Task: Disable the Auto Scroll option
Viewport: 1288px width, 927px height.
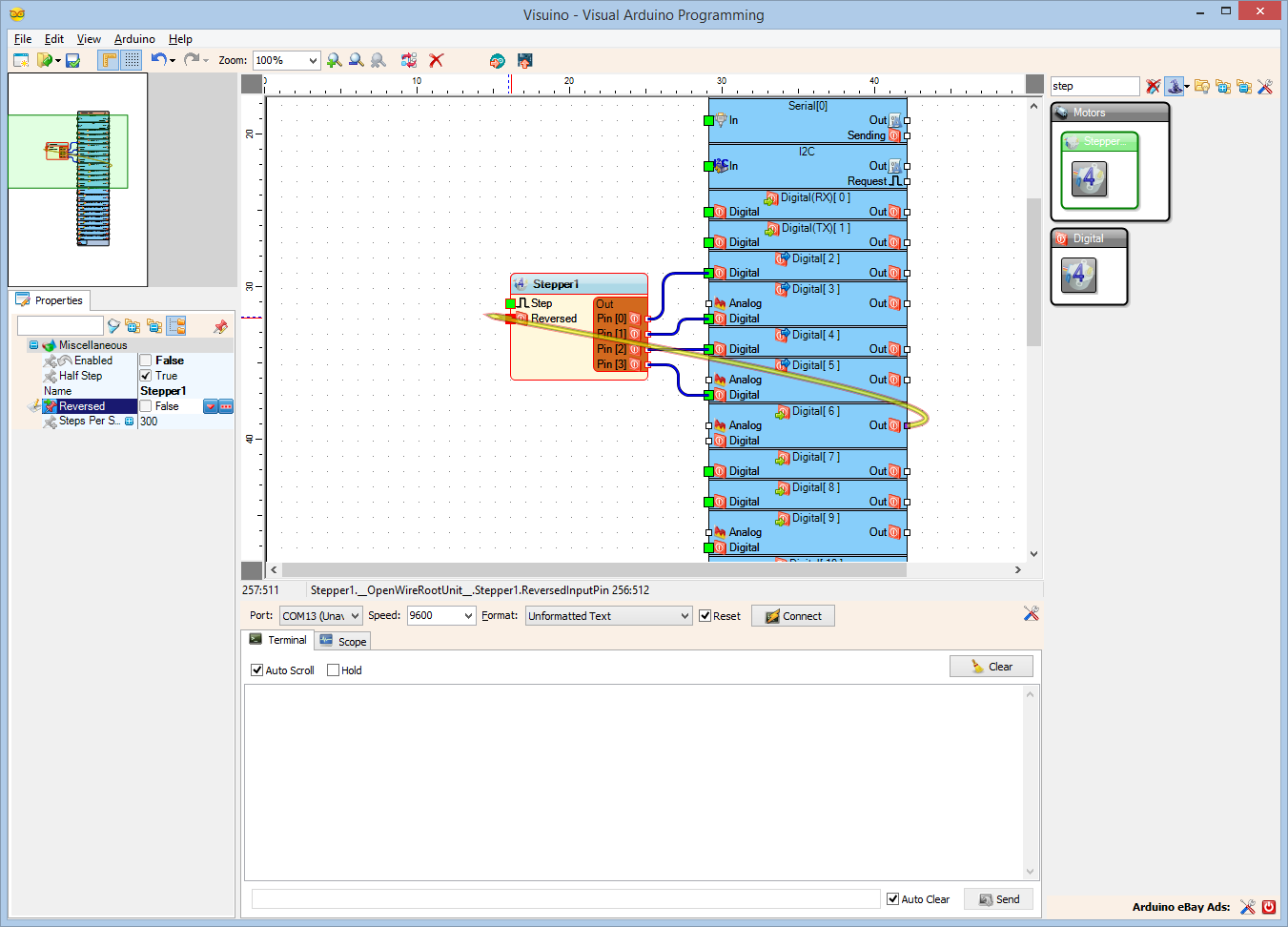Action: click(256, 669)
